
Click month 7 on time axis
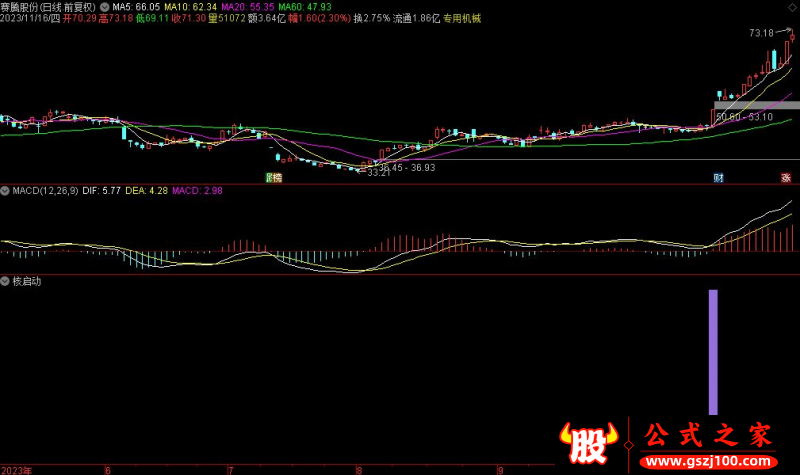pos(231,470)
